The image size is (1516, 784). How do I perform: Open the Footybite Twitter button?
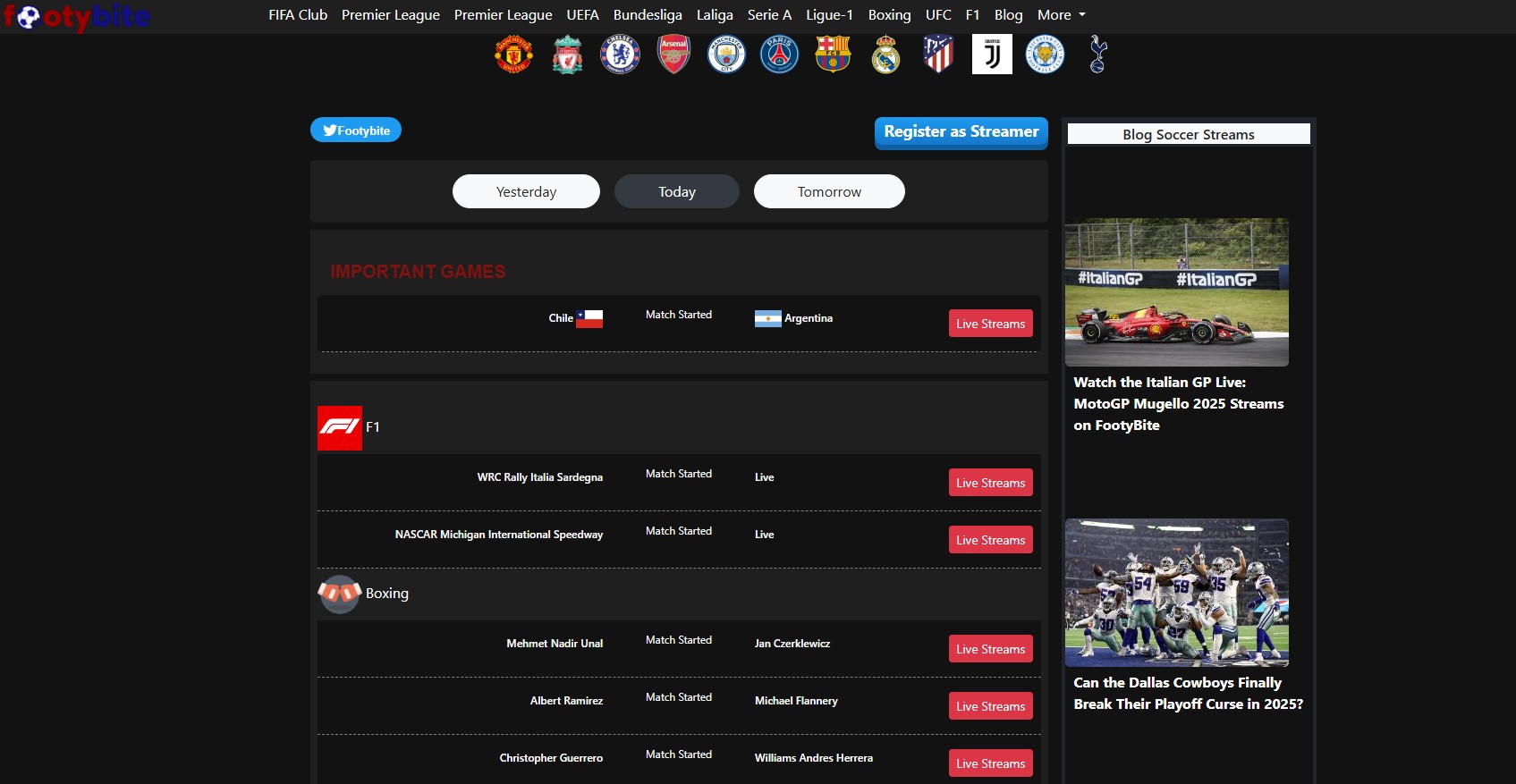[356, 130]
